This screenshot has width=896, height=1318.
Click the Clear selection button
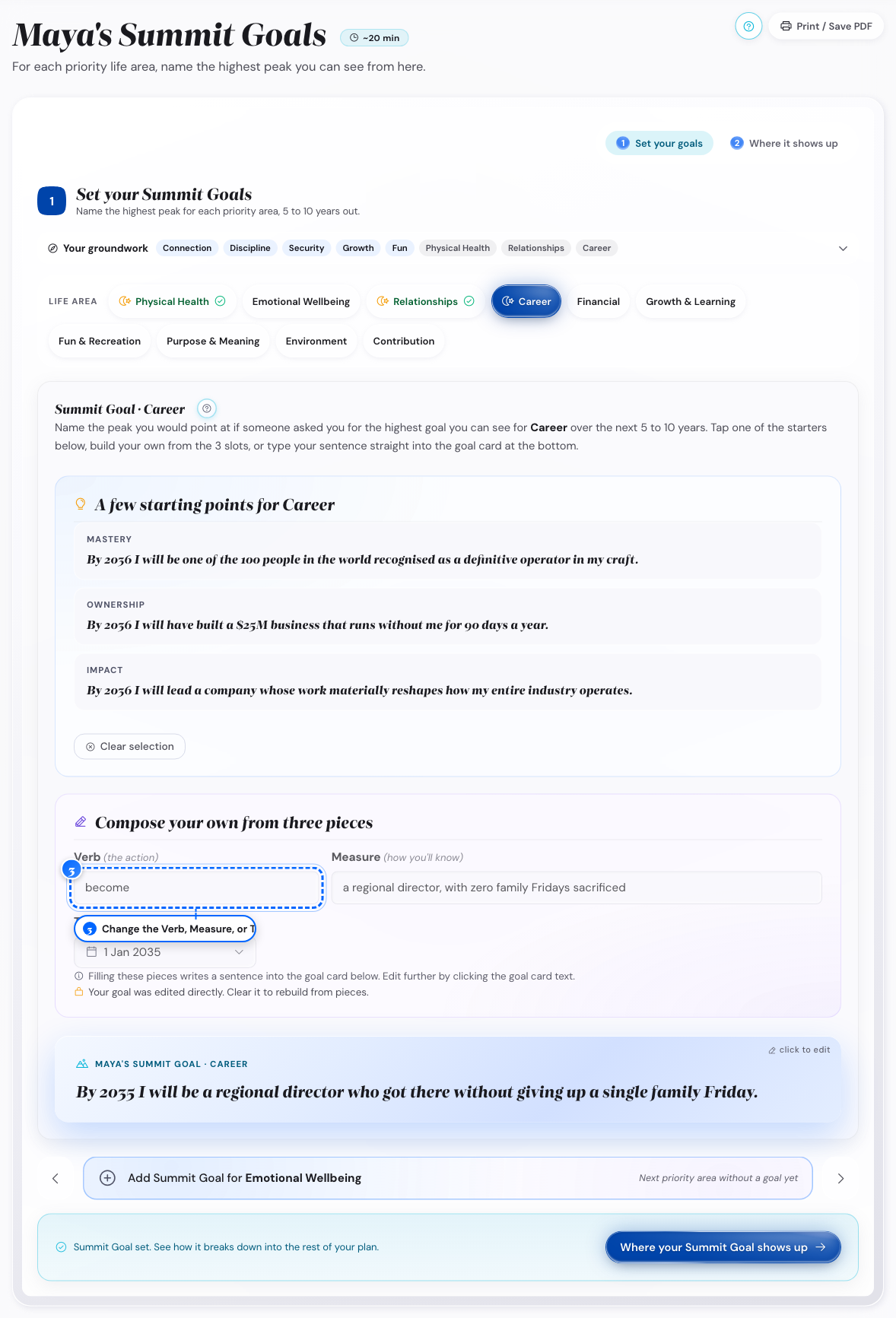pyautogui.click(x=129, y=746)
